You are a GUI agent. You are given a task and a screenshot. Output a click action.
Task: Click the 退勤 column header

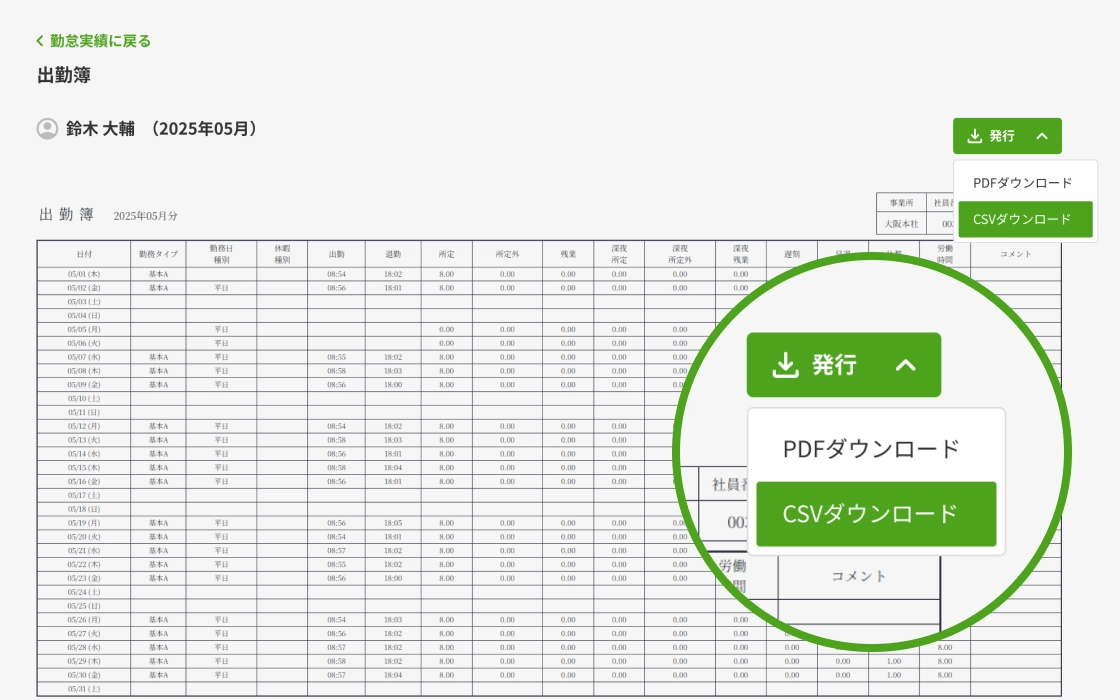pyautogui.click(x=393, y=254)
